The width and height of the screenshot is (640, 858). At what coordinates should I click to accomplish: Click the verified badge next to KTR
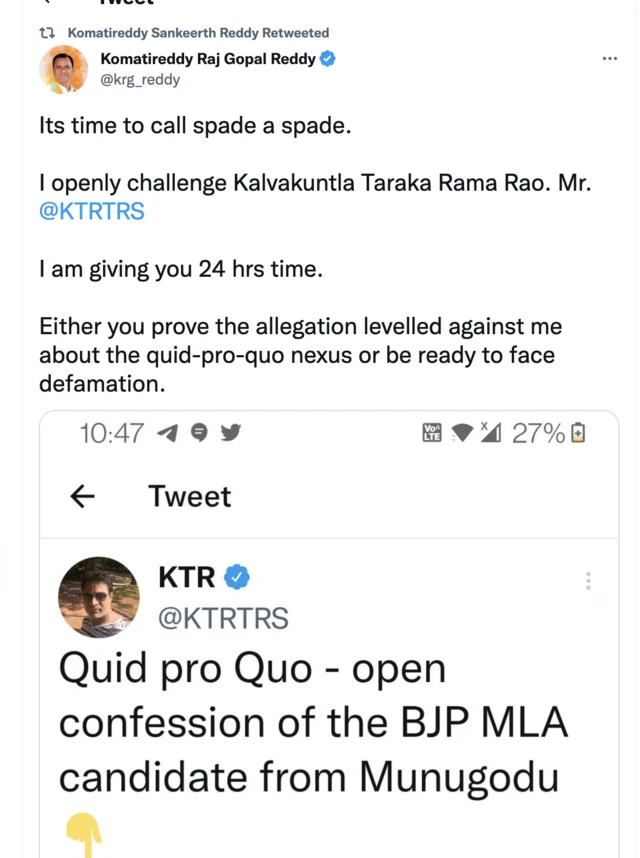tap(237, 577)
